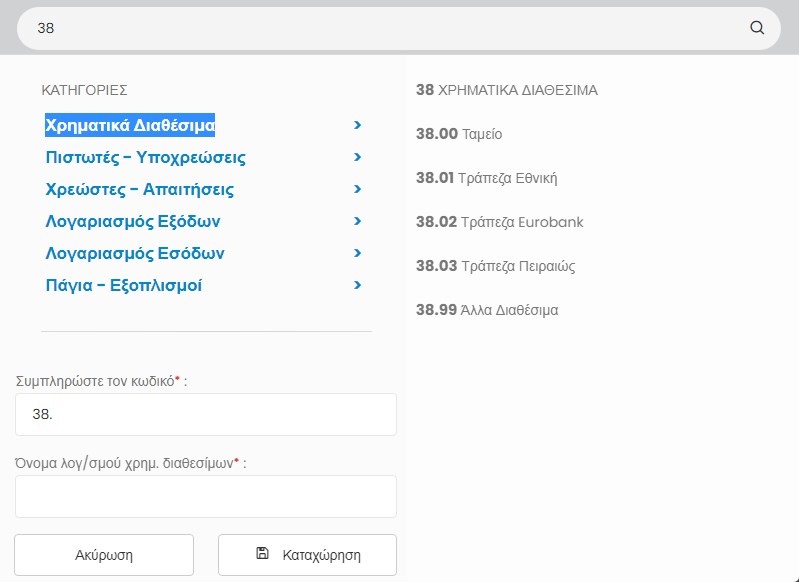Viewport: 799px width, 582px height.
Task: Open the Πιστωτές – Υποχρεώσεις category
Action: click(145, 158)
